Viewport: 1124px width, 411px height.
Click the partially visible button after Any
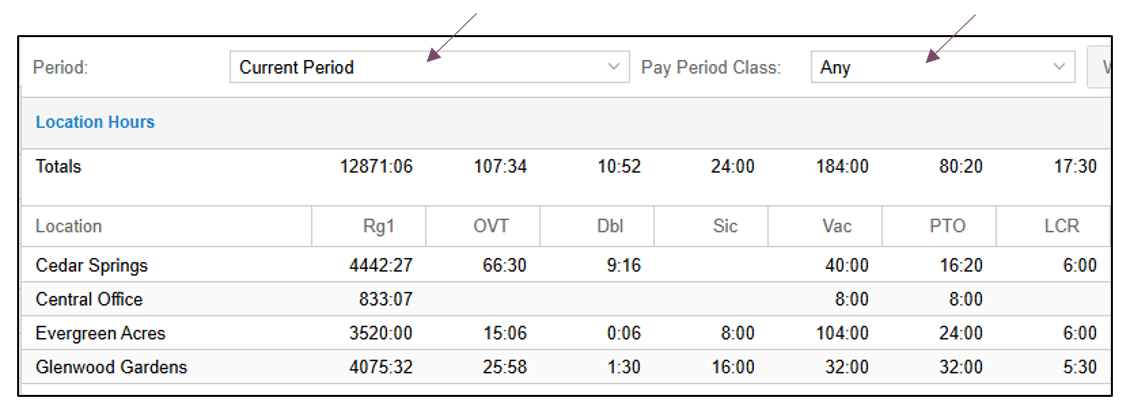click(x=1099, y=67)
